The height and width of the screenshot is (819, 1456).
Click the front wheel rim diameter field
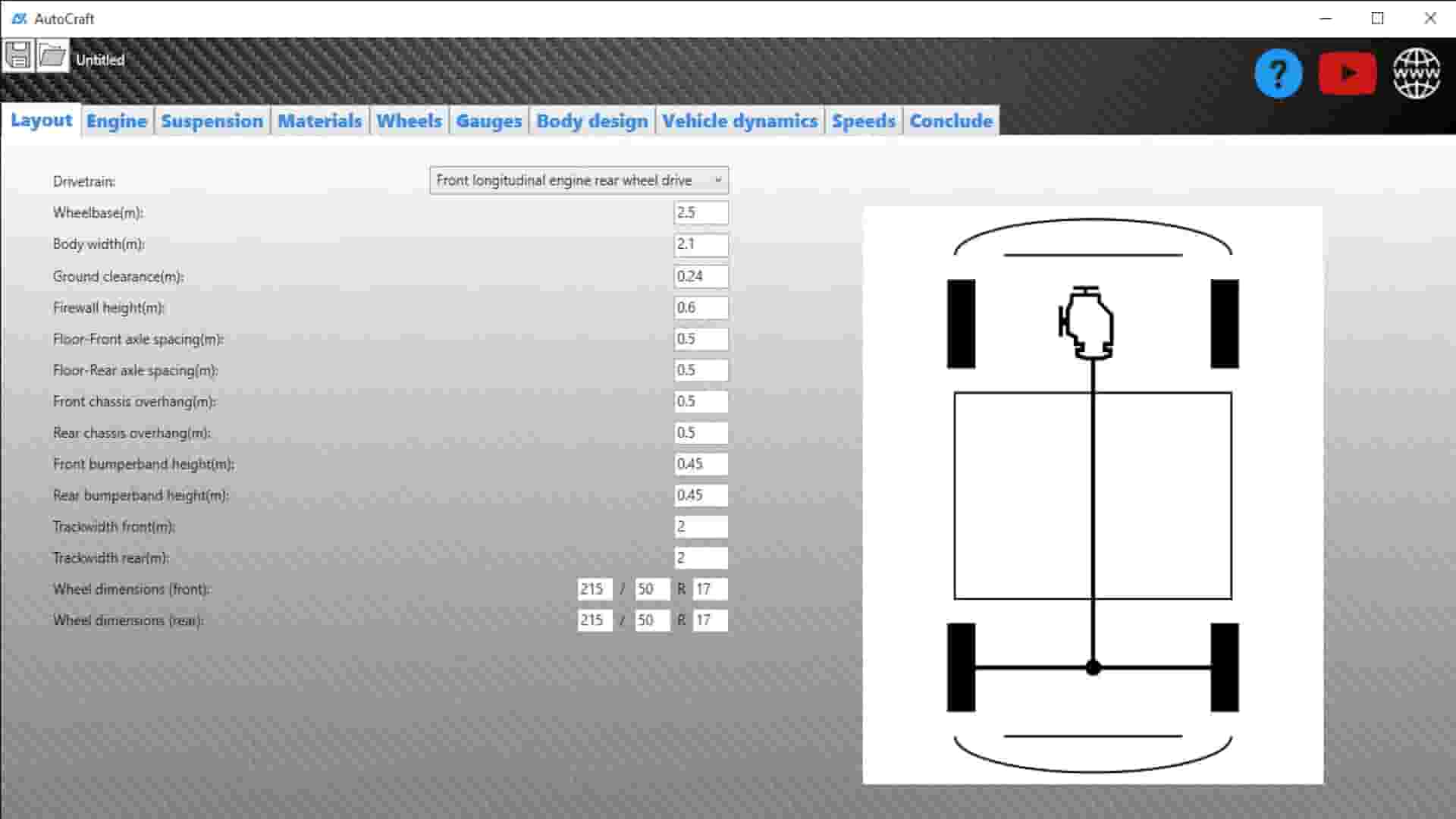pyautogui.click(x=708, y=588)
